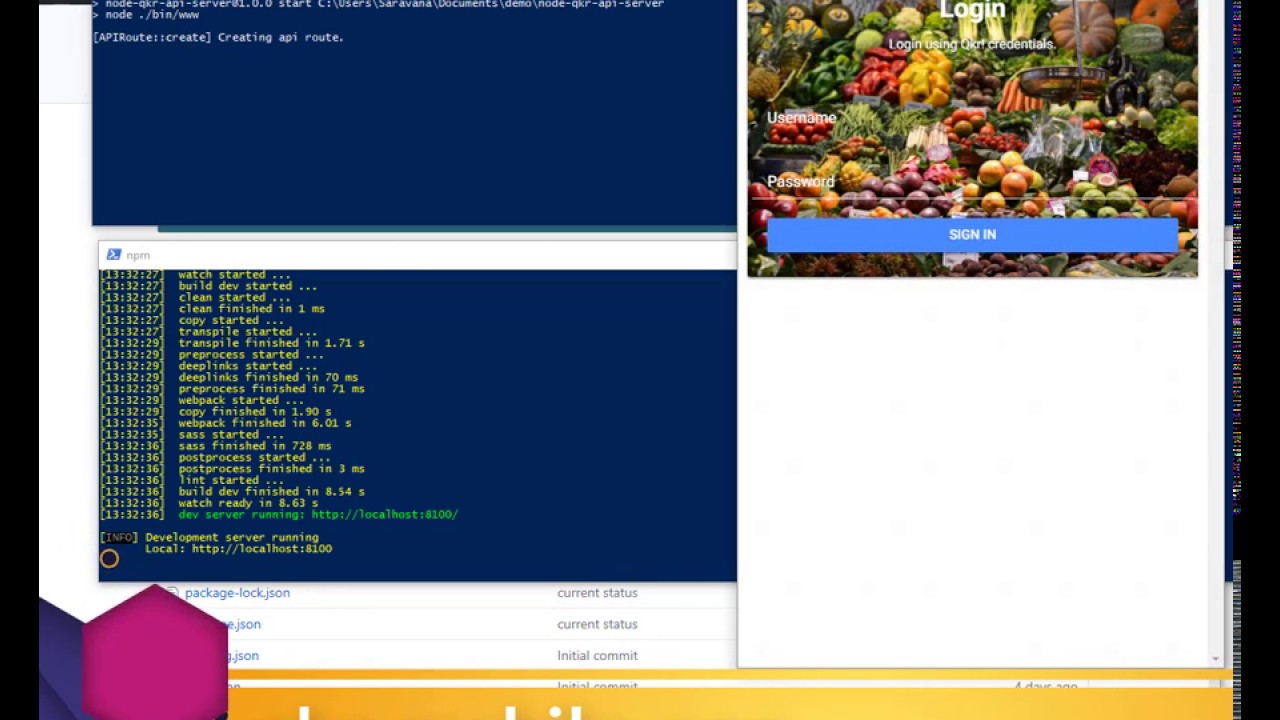The height and width of the screenshot is (720, 1280).
Task: Click the blue SIGN IN button
Action: [972, 234]
